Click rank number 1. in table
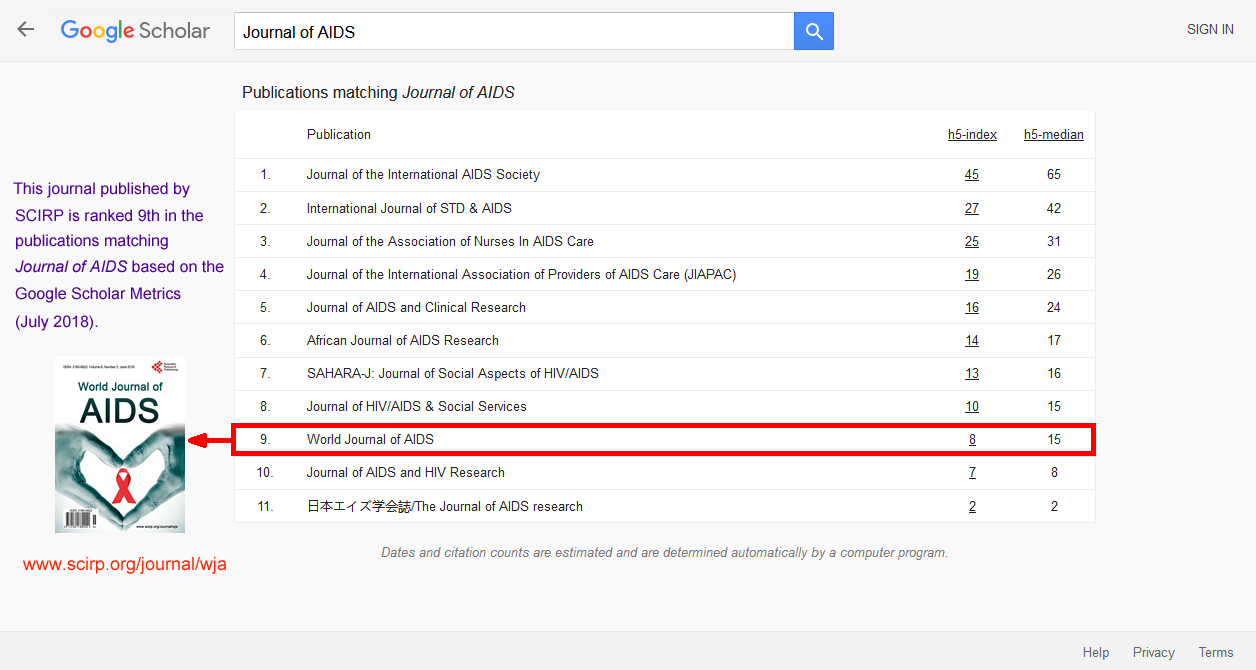 (266, 175)
